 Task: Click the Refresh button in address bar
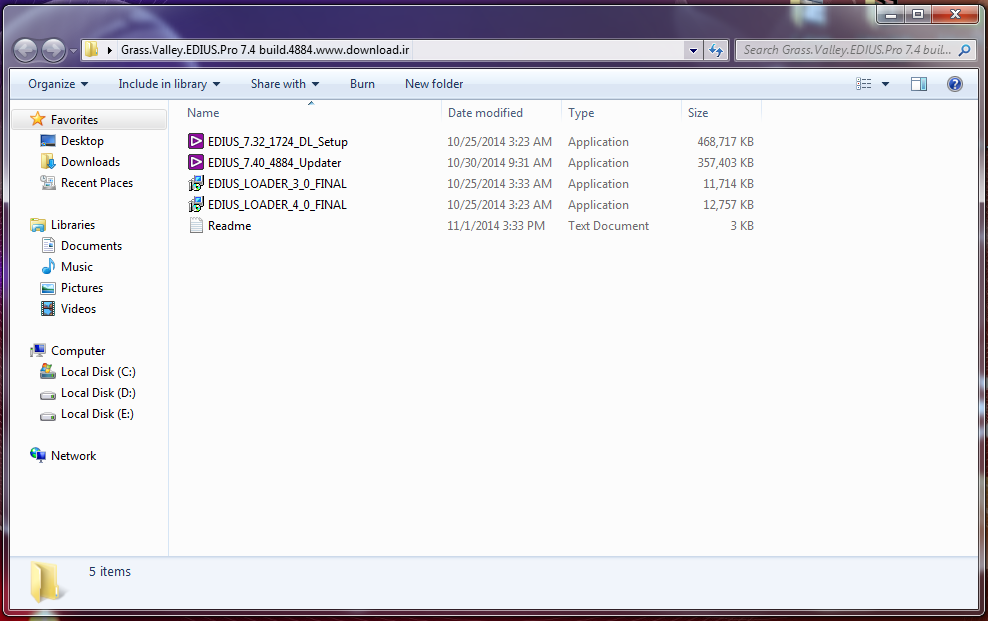pyautogui.click(x=716, y=50)
